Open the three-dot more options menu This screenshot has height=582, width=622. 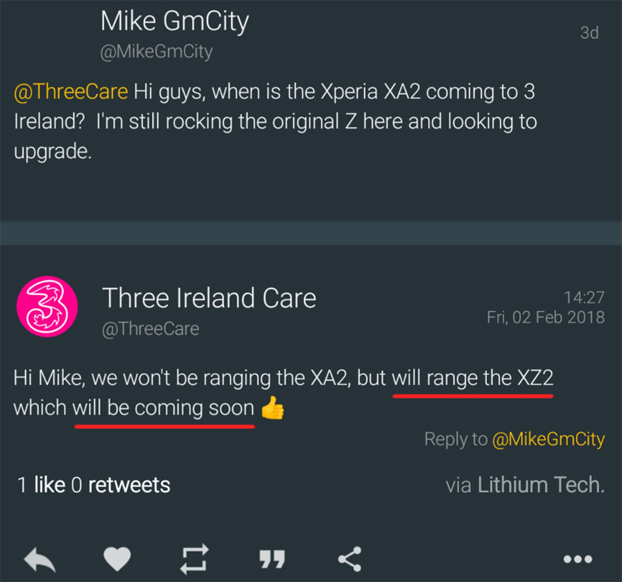[582, 559]
